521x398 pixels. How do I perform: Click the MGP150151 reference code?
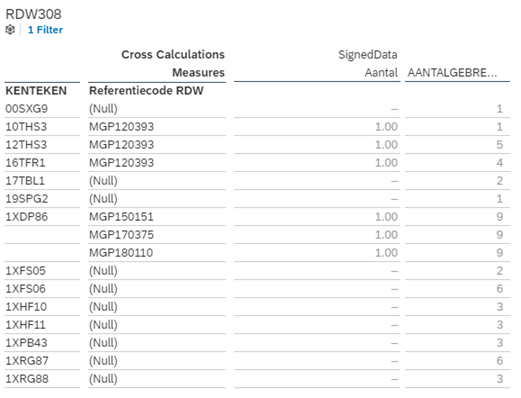coord(121,217)
